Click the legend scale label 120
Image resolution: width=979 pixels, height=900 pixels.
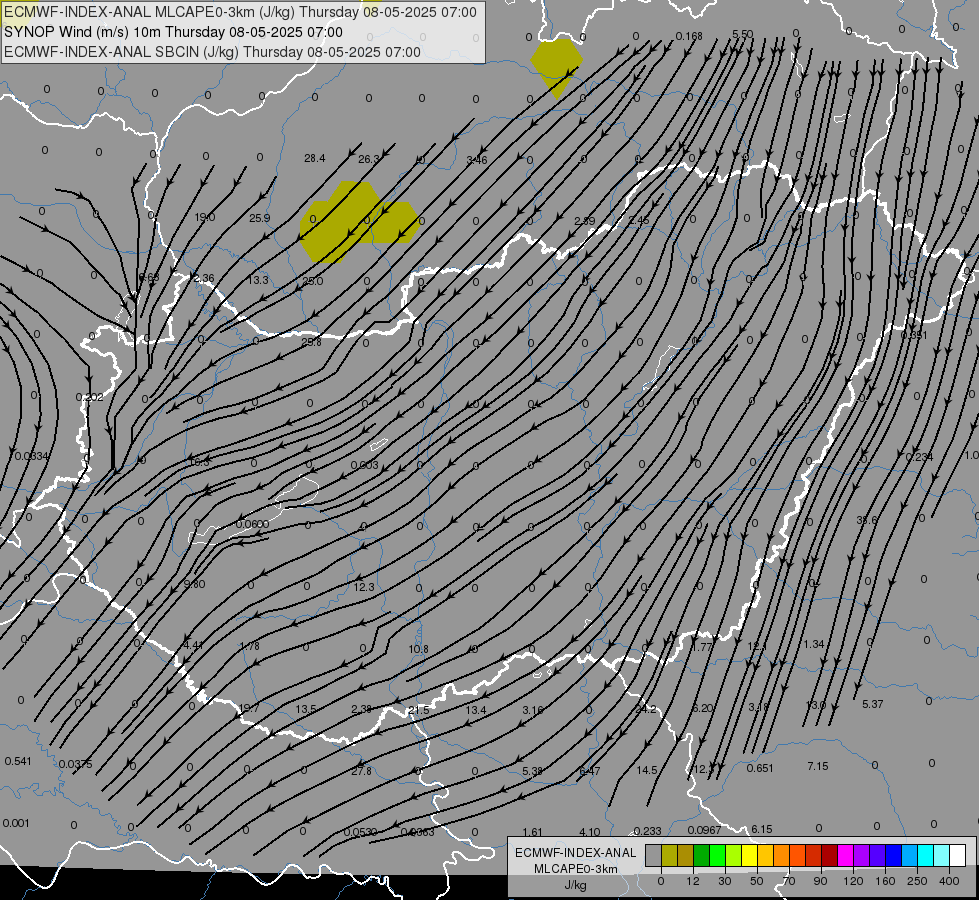[853, 881]
